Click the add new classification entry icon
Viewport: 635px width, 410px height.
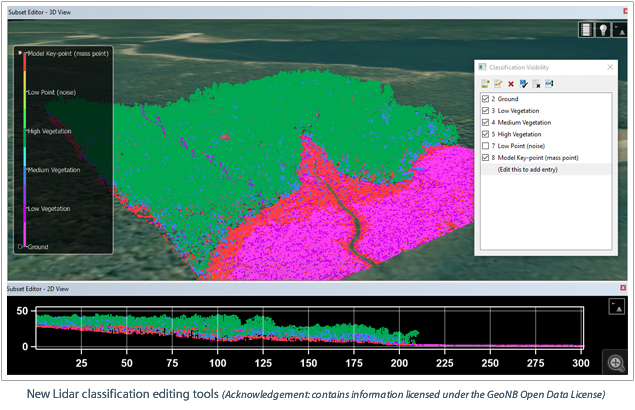pos(485,83)
